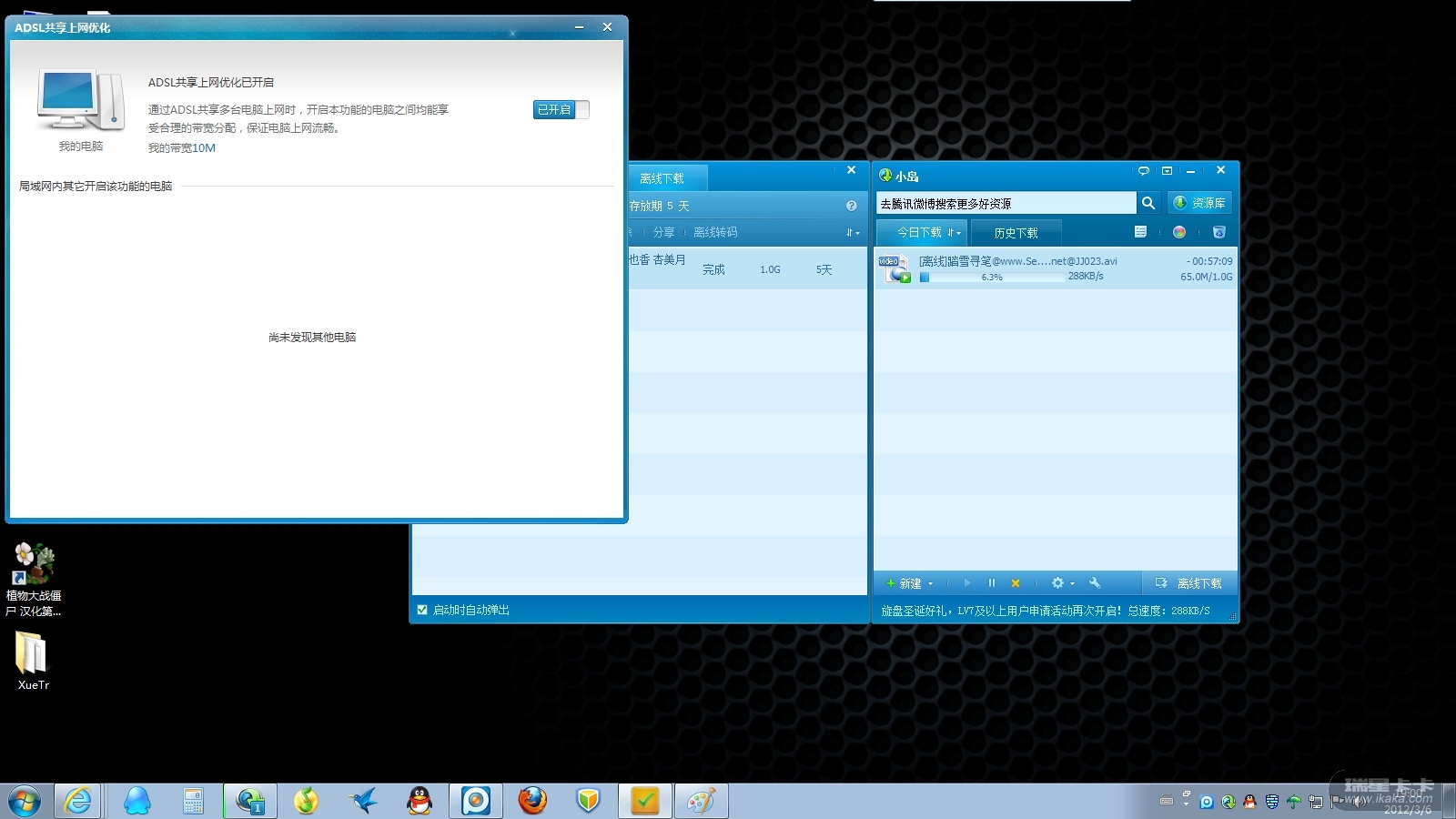Click the green umbrella tray icon
The height and width of the screenshot is (819, 1456).
[x=1293, y=802]
